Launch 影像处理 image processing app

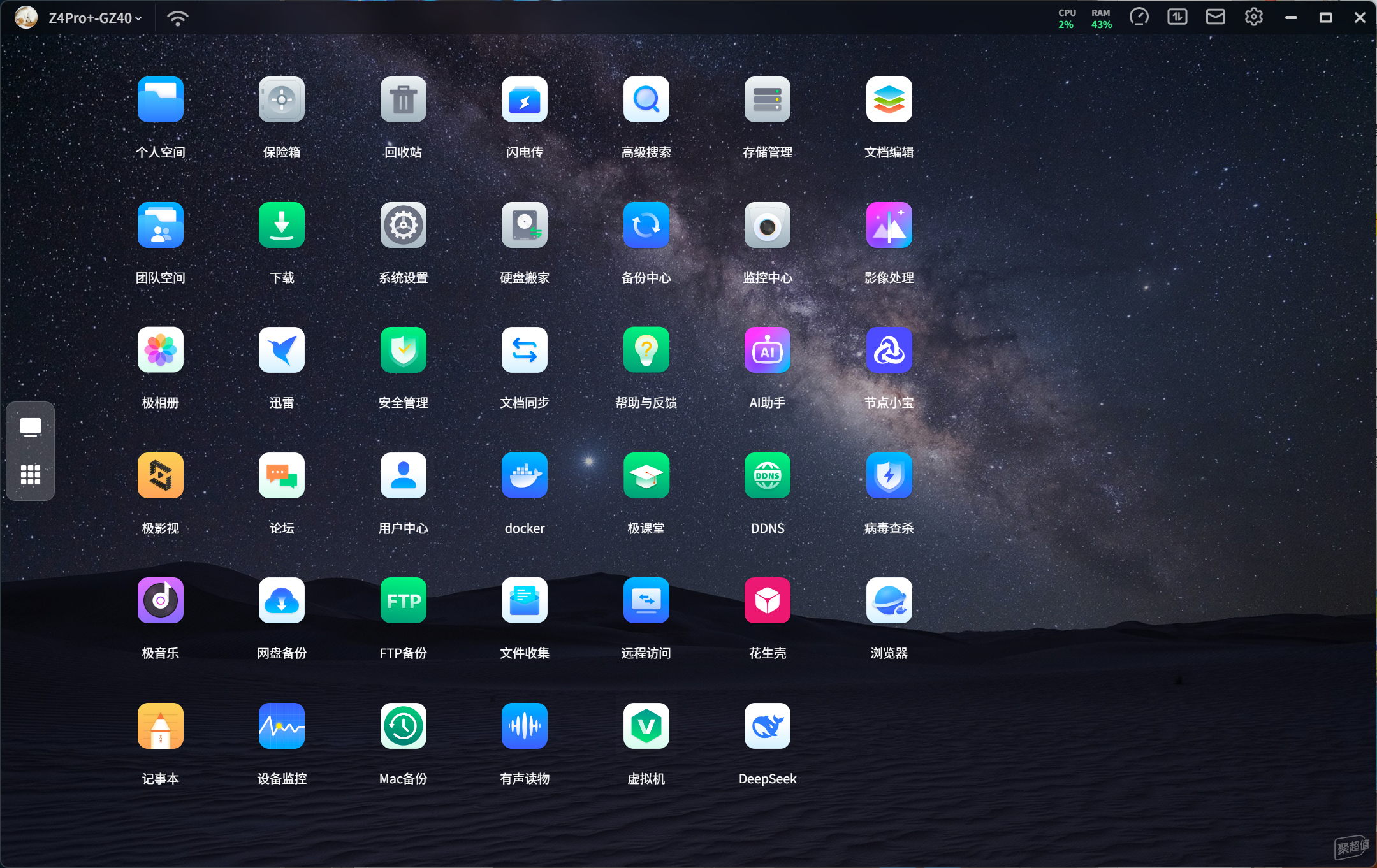pos(889,226)
